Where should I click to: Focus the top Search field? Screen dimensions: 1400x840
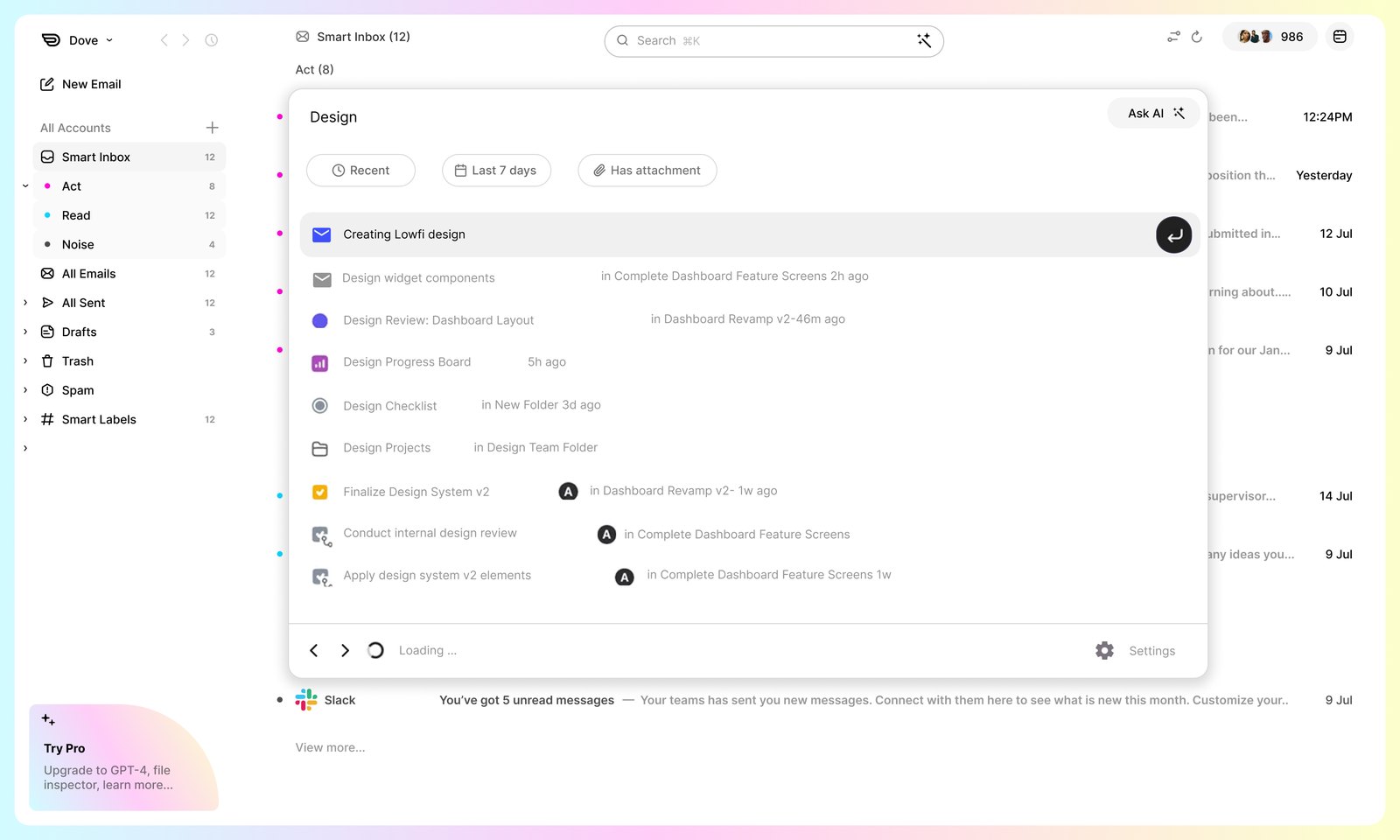click(x=773, y=41)
